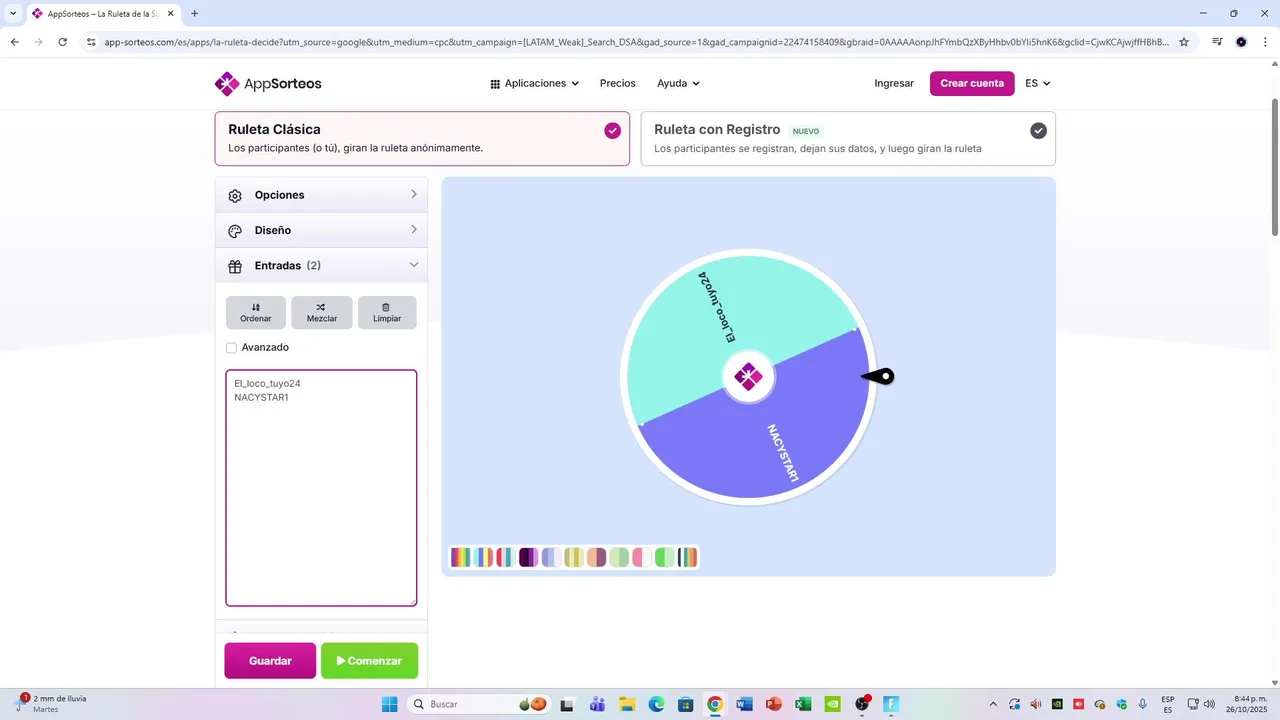
Task: Open the ES language selector
Action: (x=1038, y=84)
